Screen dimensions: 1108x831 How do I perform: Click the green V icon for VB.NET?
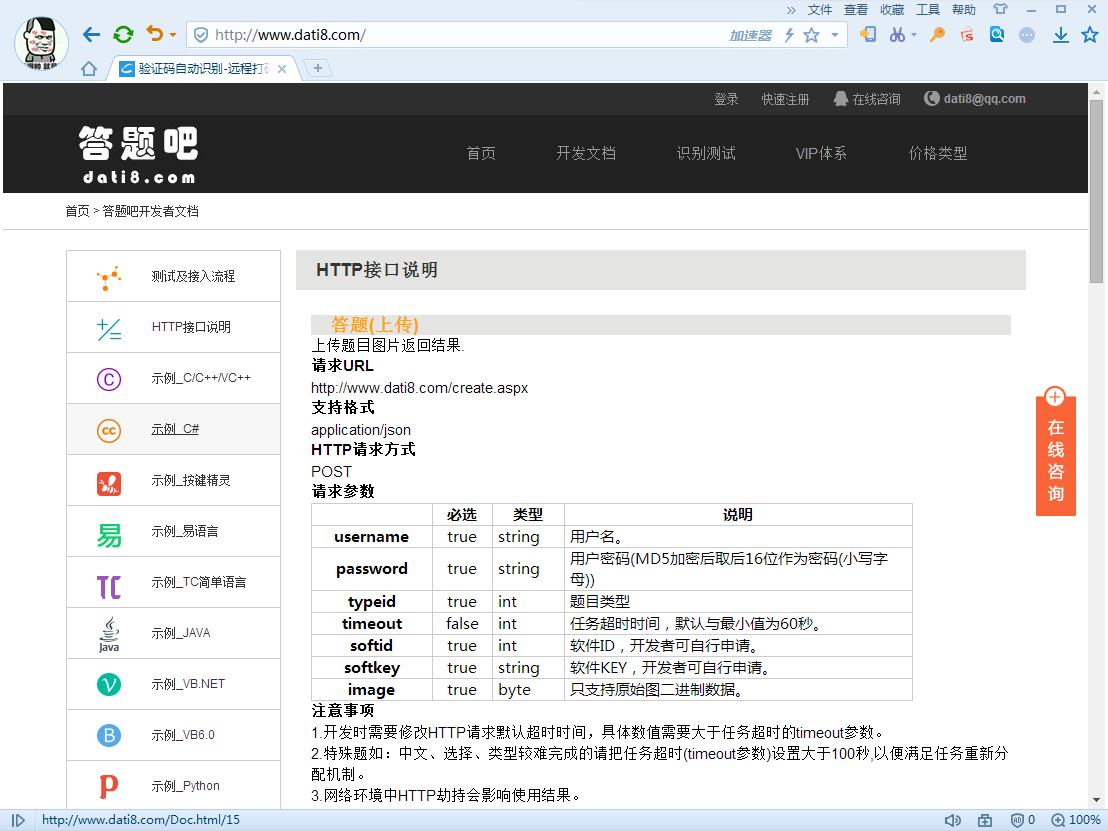coord(109,684)
